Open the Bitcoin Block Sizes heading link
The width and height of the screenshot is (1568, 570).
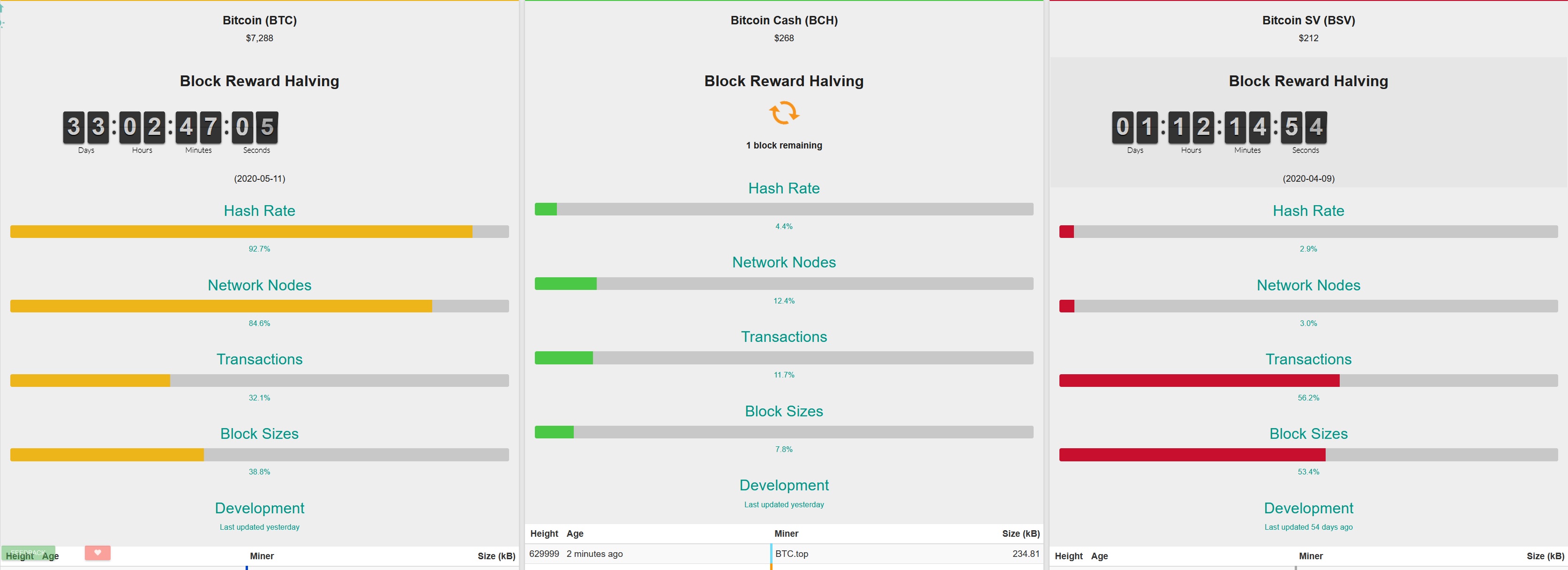pyautogui.click(x=259, y=433)
